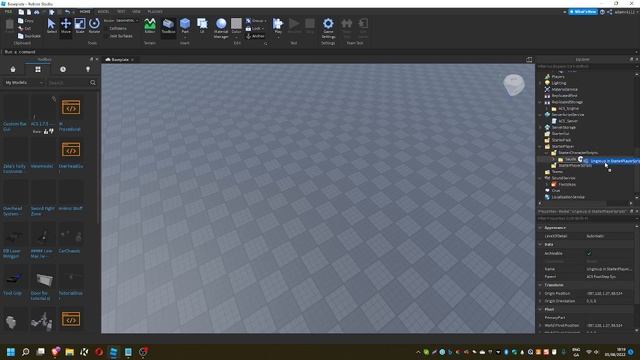Open the taskbar Search icon
Viewport: 640px width, 360px height.
(x=25, y=352)
